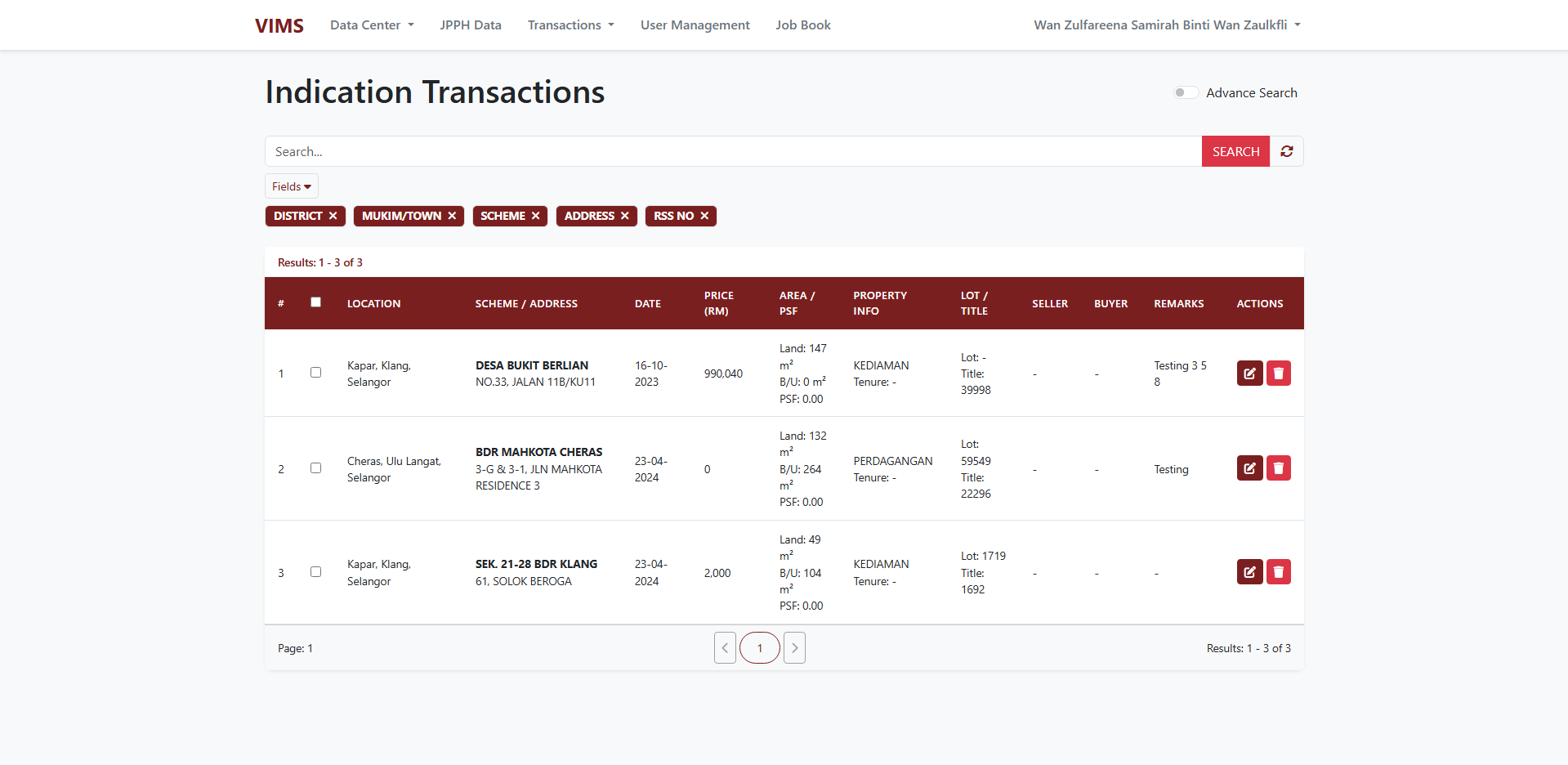Open the Job Book menu item

point(802,25)
